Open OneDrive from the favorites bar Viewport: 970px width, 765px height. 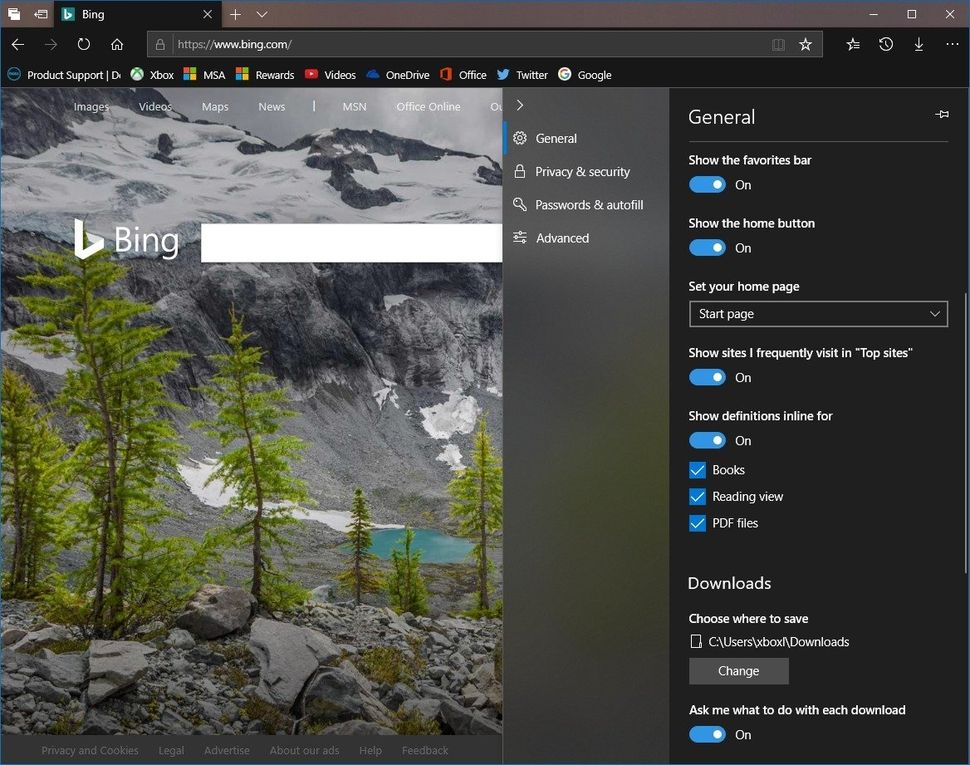398,74
